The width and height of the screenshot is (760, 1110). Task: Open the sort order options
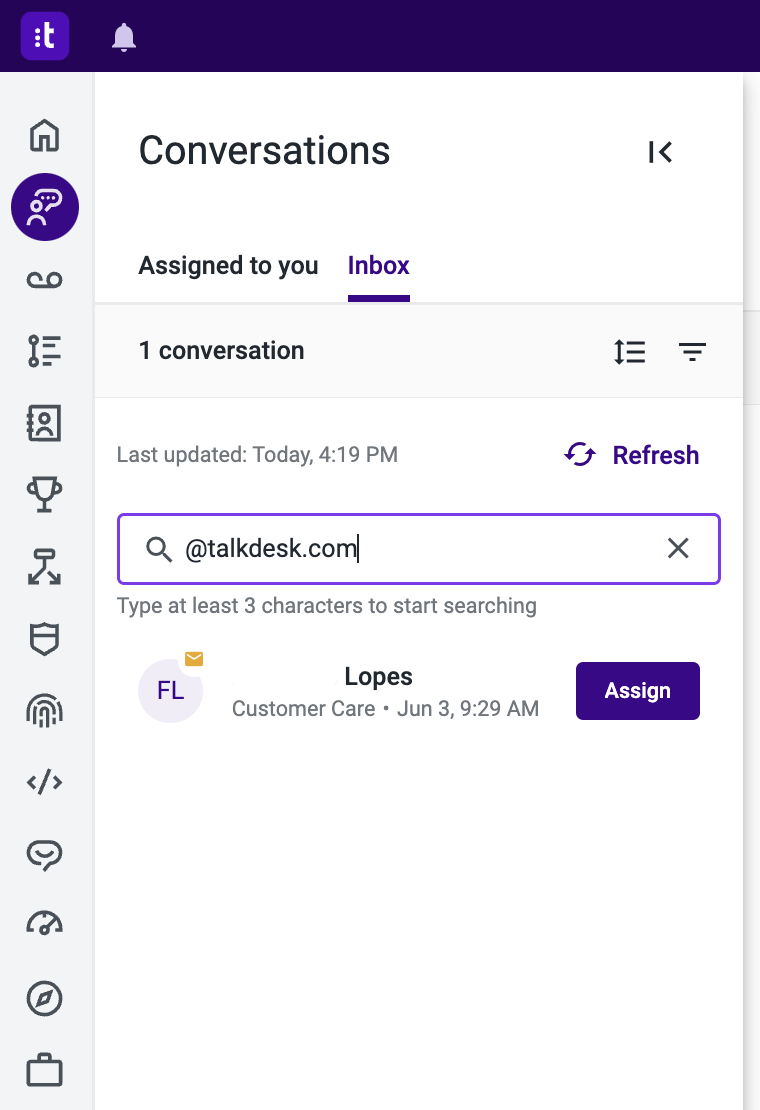click(x=630, y=352)
